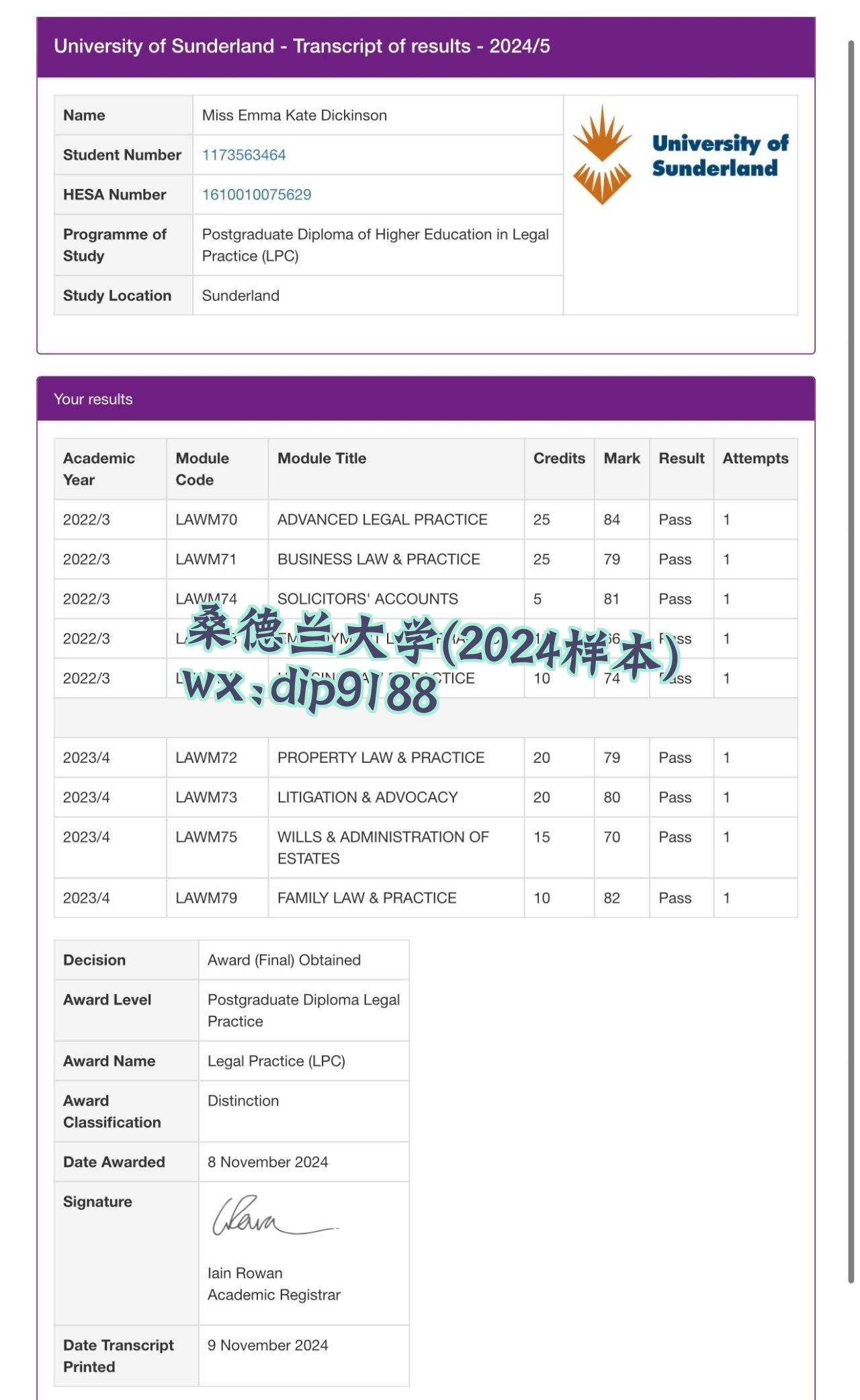This screenshot has height=1400, width=860.
Task: Select the print date '9 November 2024'
Action: pos(268,1345)
